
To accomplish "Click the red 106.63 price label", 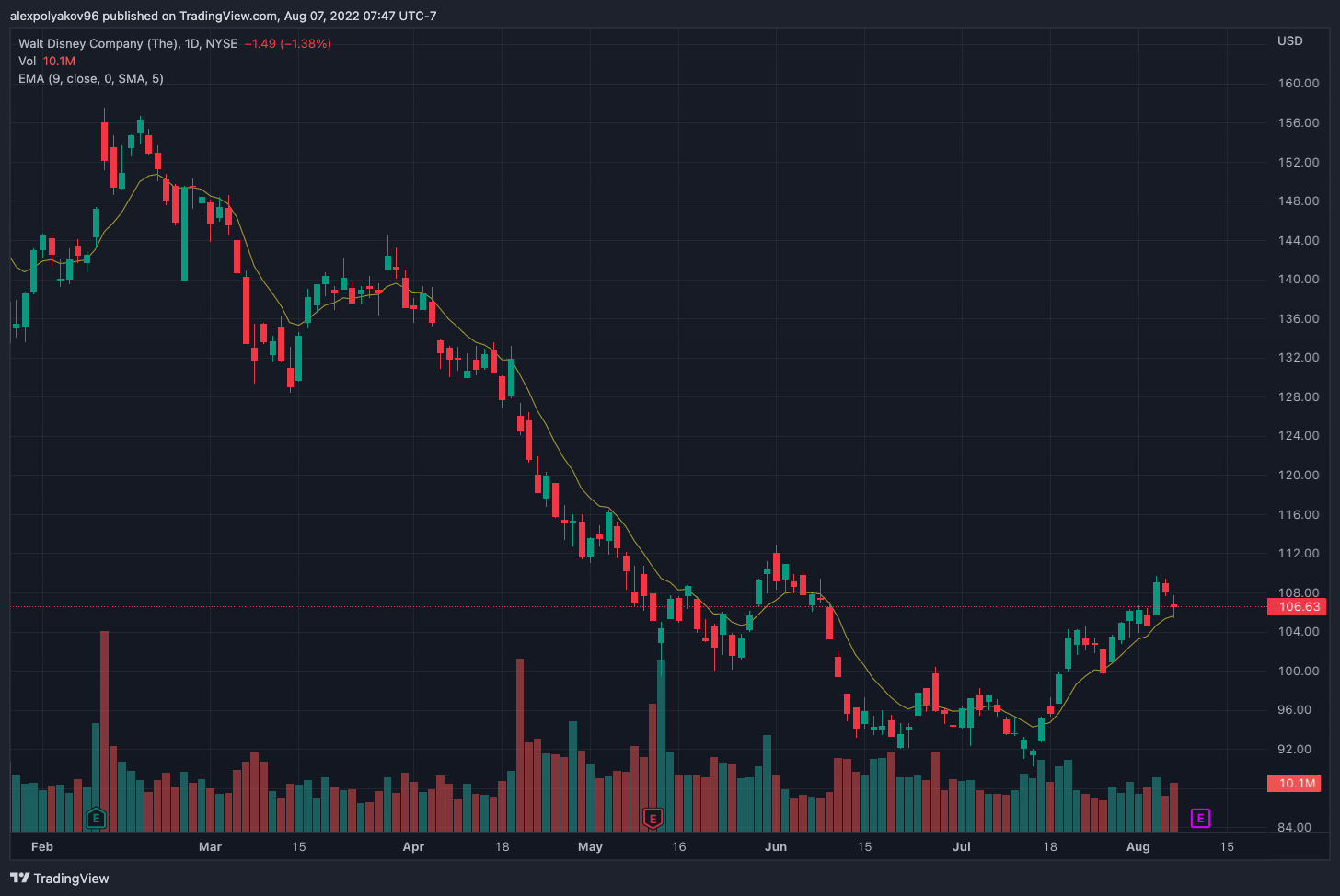I will pyautogui.click(x=1299, y=606).
